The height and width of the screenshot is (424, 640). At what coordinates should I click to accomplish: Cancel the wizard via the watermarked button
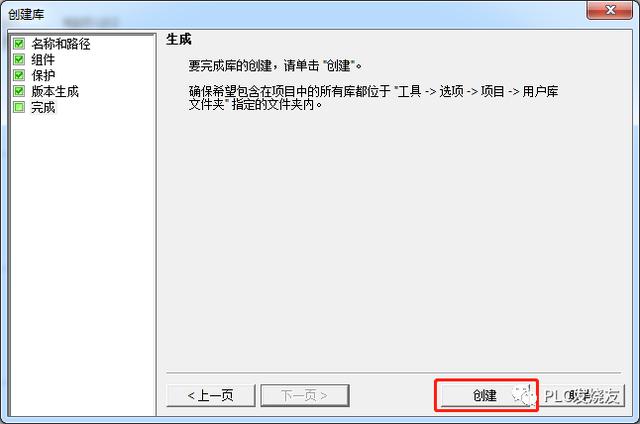coord(583,395)
